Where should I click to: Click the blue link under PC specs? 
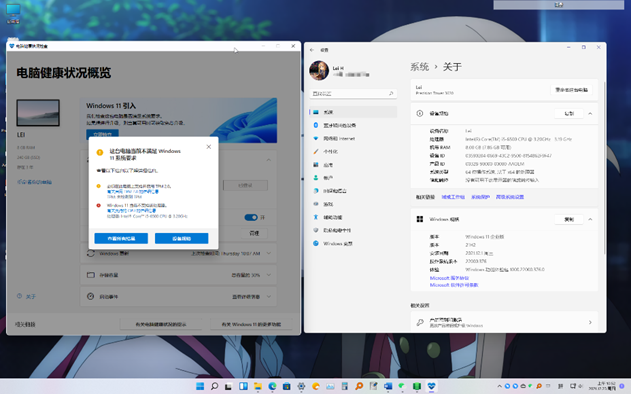(35, 182)
